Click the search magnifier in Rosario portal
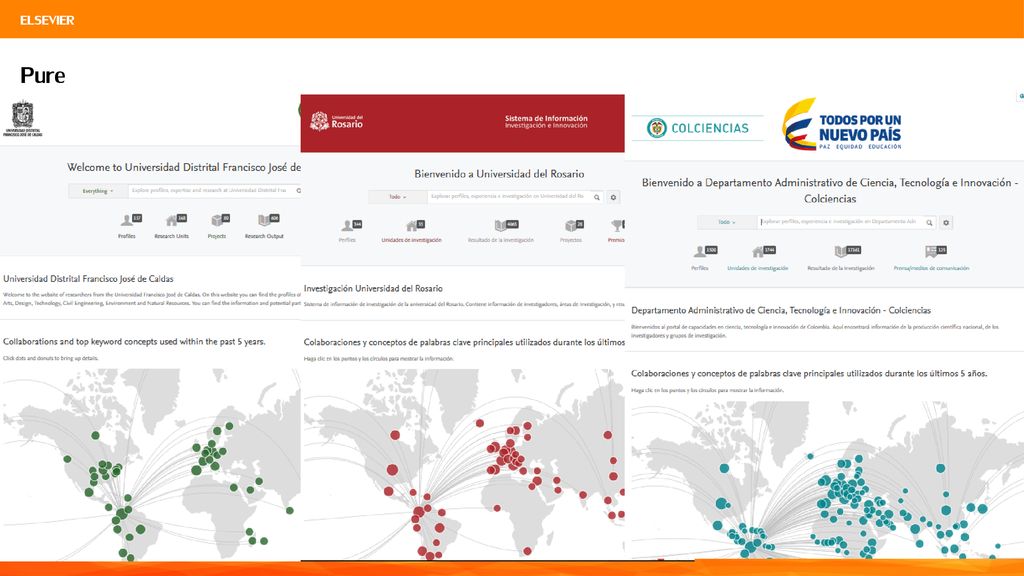 click(x=596, y=197)
